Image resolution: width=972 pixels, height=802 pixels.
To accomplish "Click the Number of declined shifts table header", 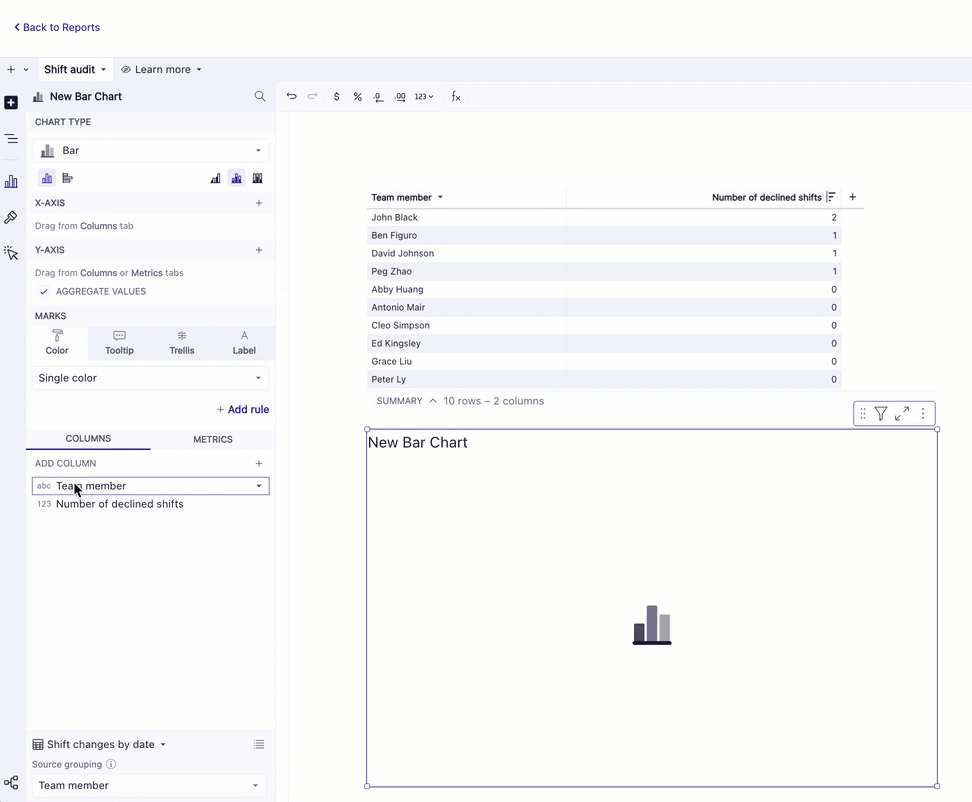I will [766, 197].
